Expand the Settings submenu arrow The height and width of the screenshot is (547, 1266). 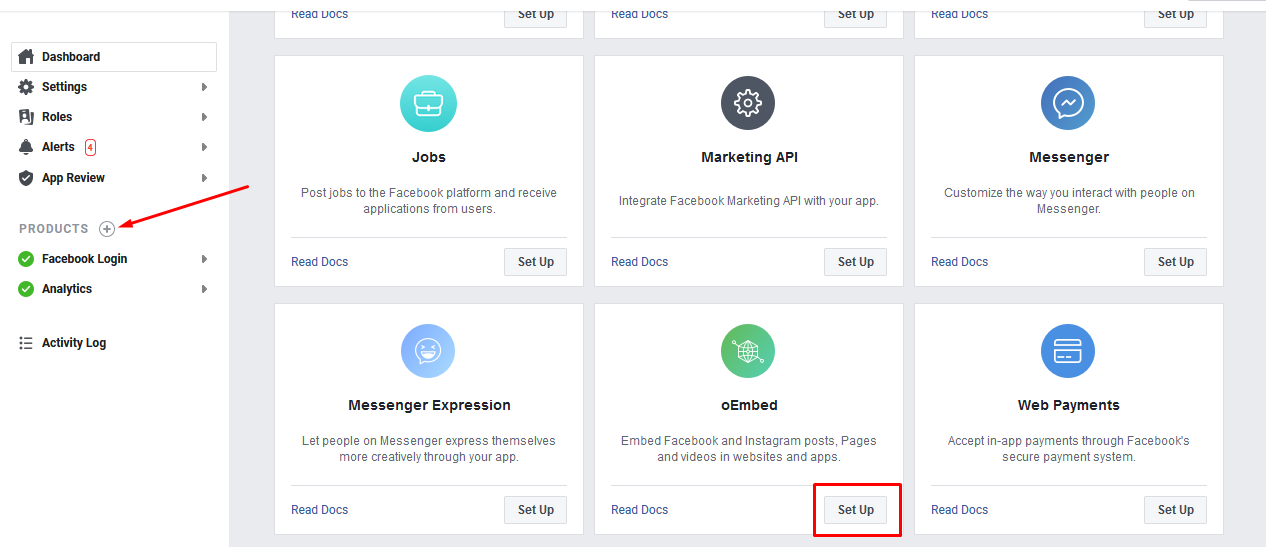tap(204, 87)
